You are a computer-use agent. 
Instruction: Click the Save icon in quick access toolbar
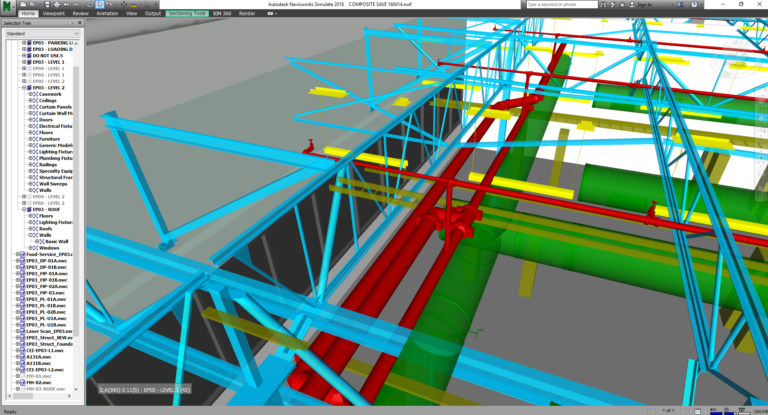pos(47,4)
